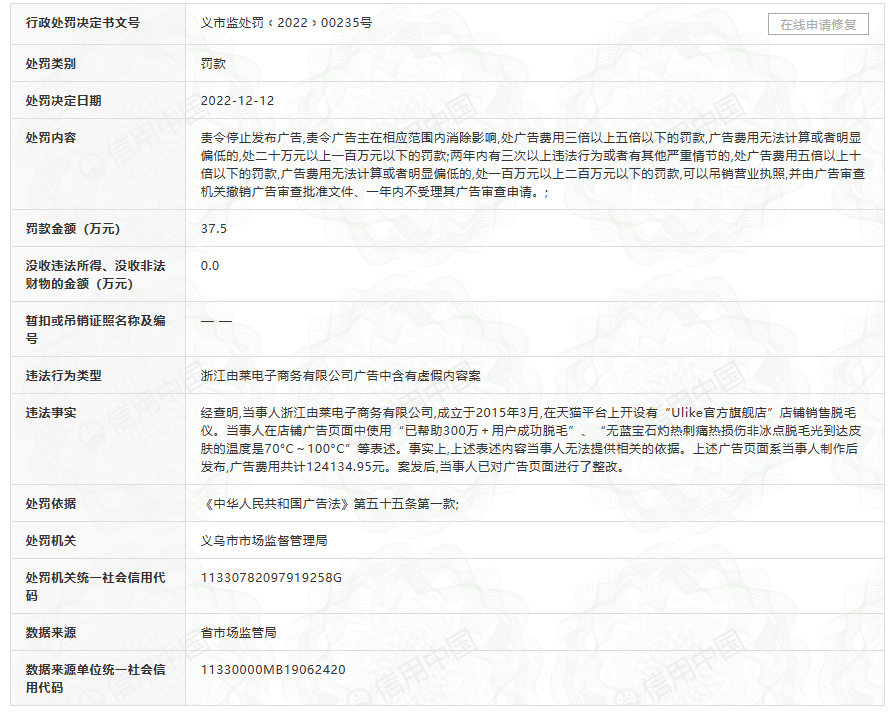Click the 处罚类别 value 罚款
The width and height of the screenshot is (890, 714).
pos(213,64)
